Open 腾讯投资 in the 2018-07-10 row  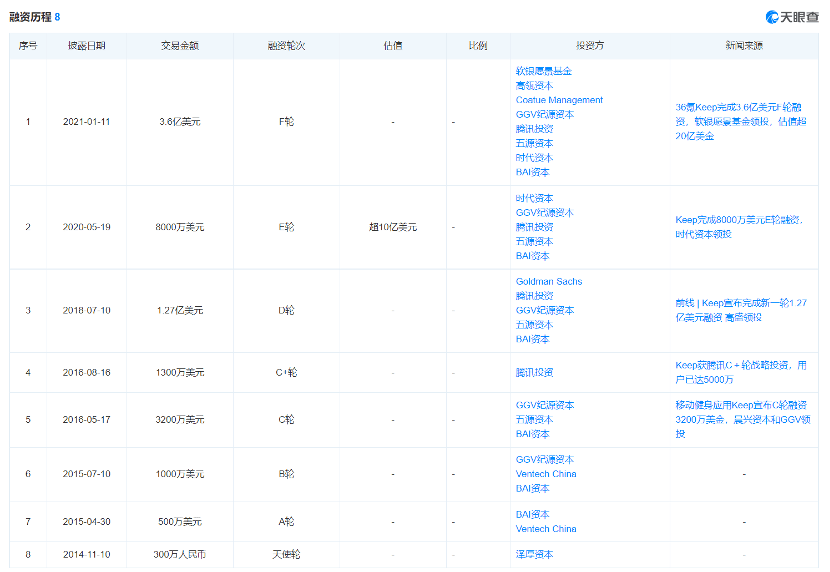(x=534, y=296)
